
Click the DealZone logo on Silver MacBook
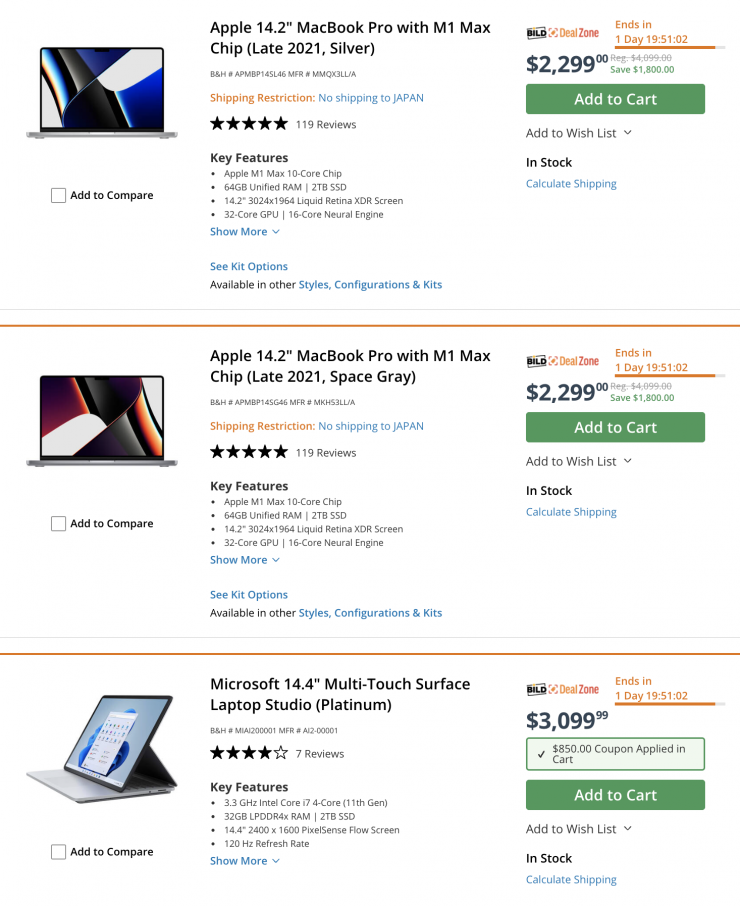[x=563, y=33]
